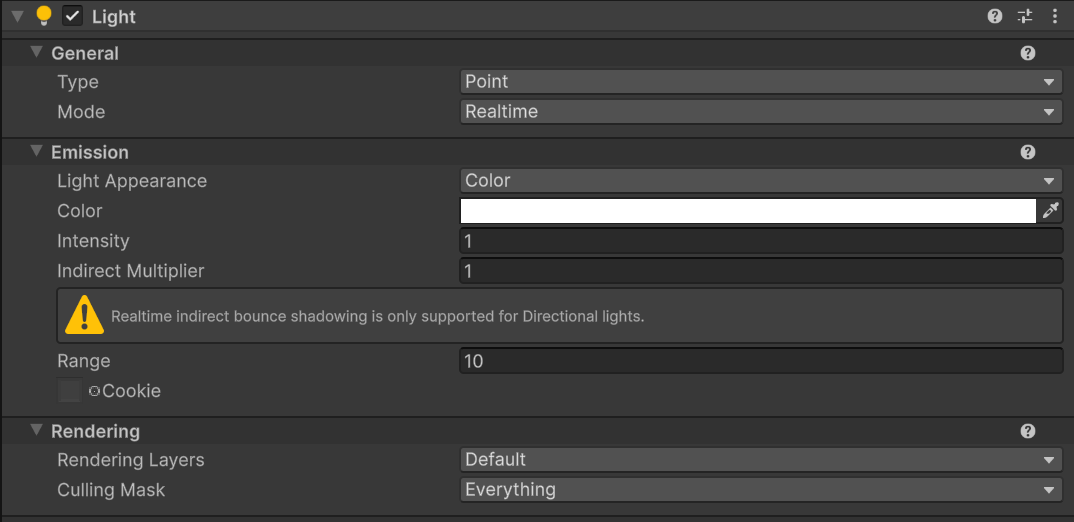Click the white Color swatch field

point(748,211)
